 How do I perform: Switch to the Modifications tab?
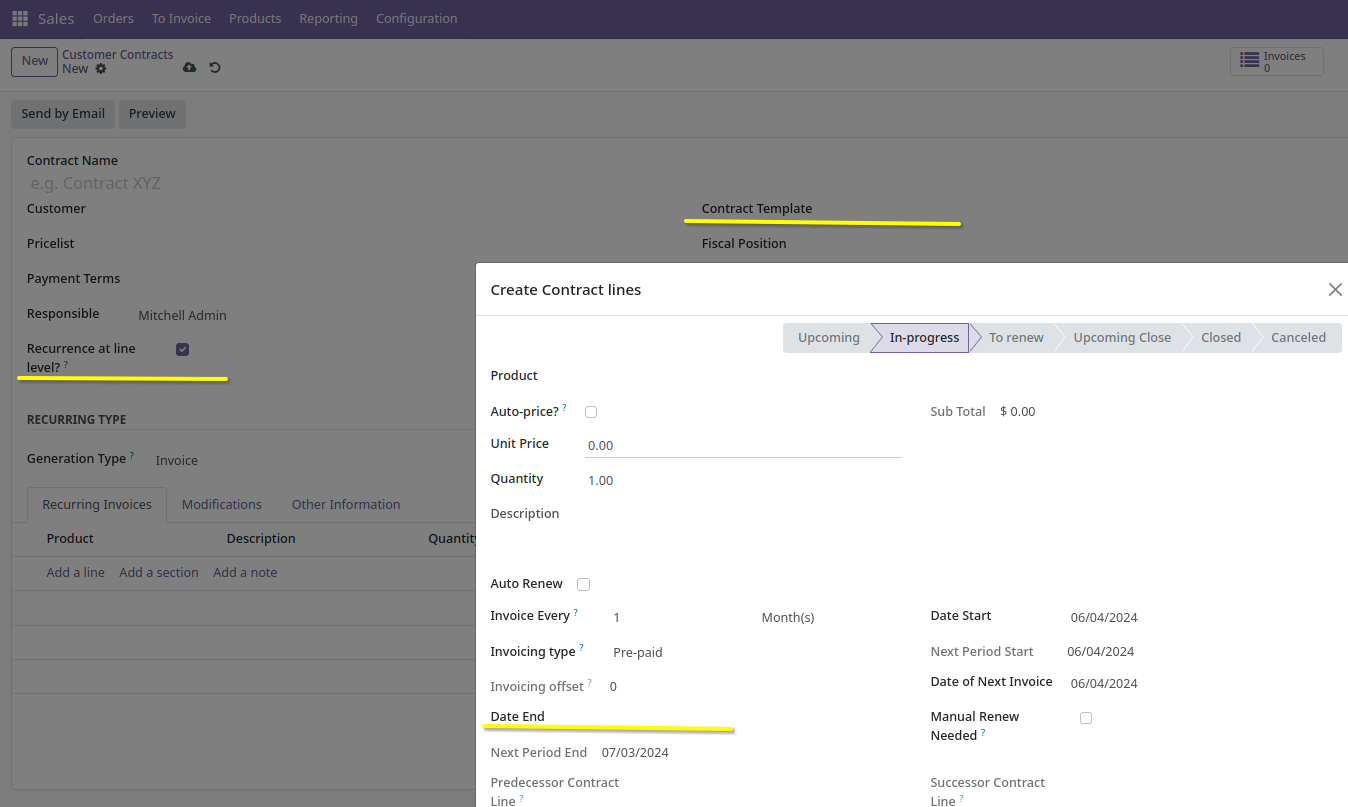[x=222, y=504]
